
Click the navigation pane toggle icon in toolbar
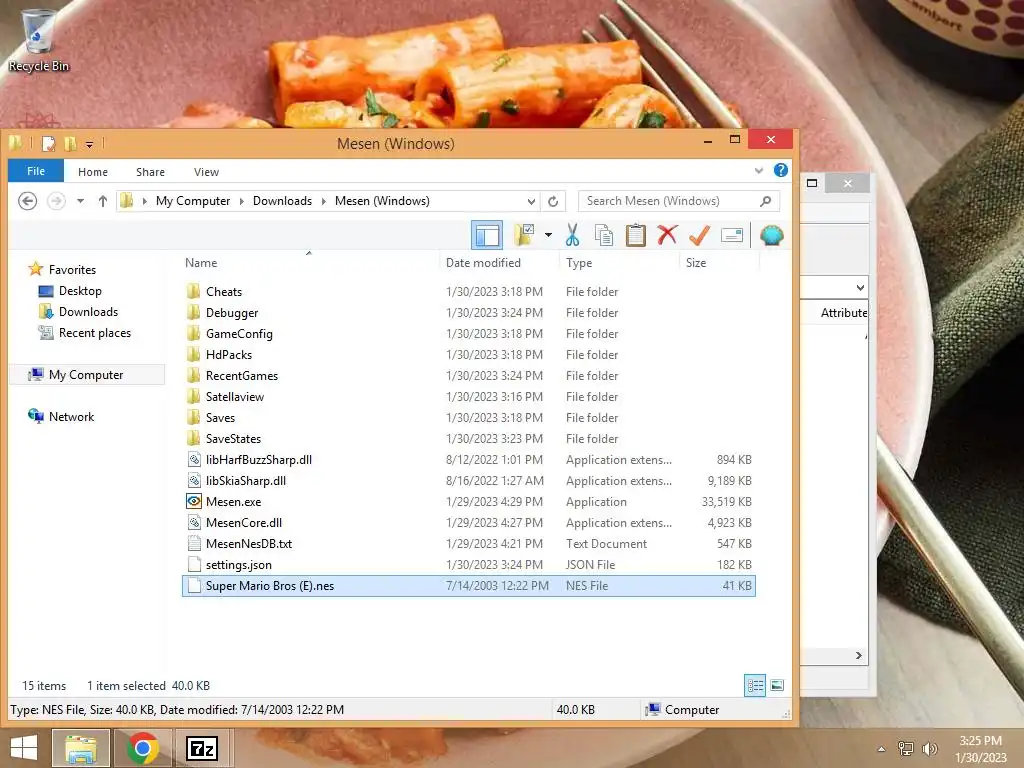coord(487,235)
